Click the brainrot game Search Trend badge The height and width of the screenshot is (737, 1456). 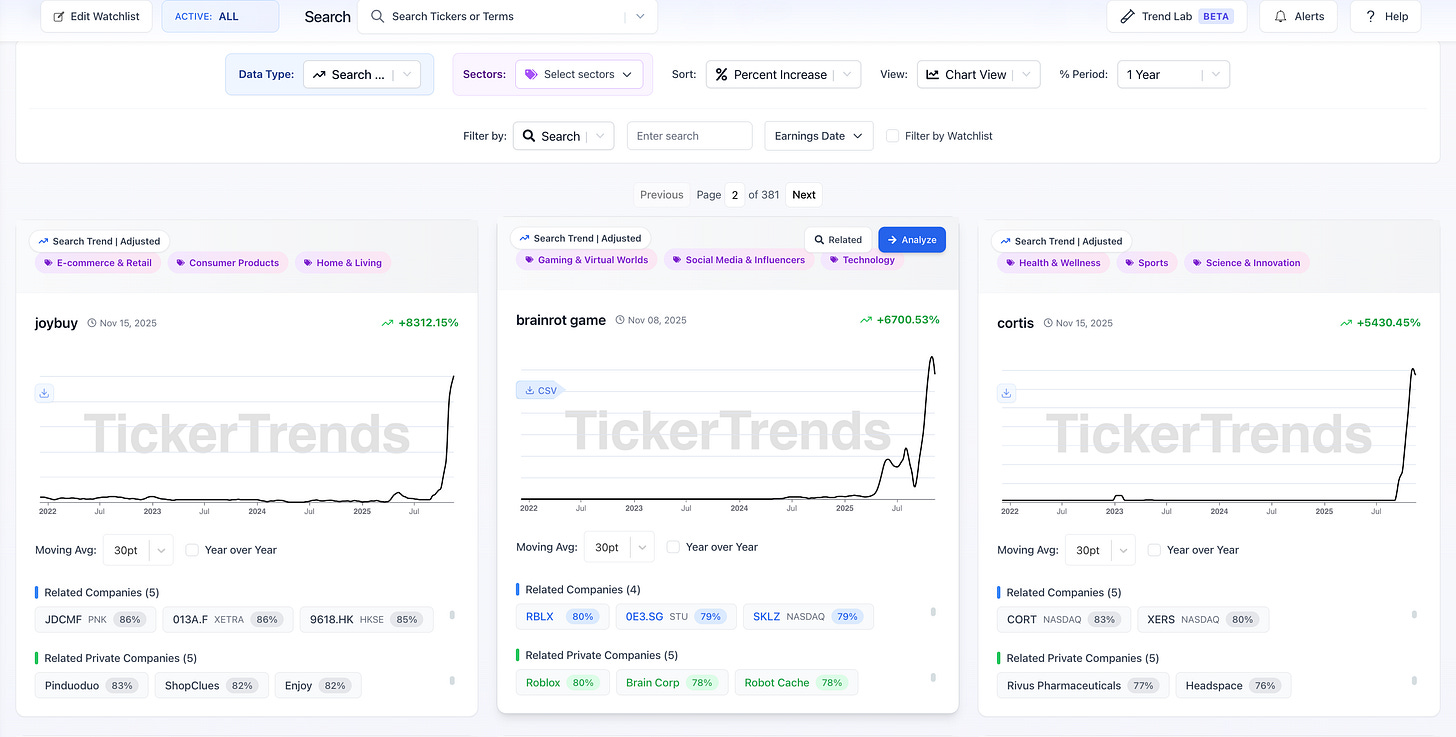point(580,238)
